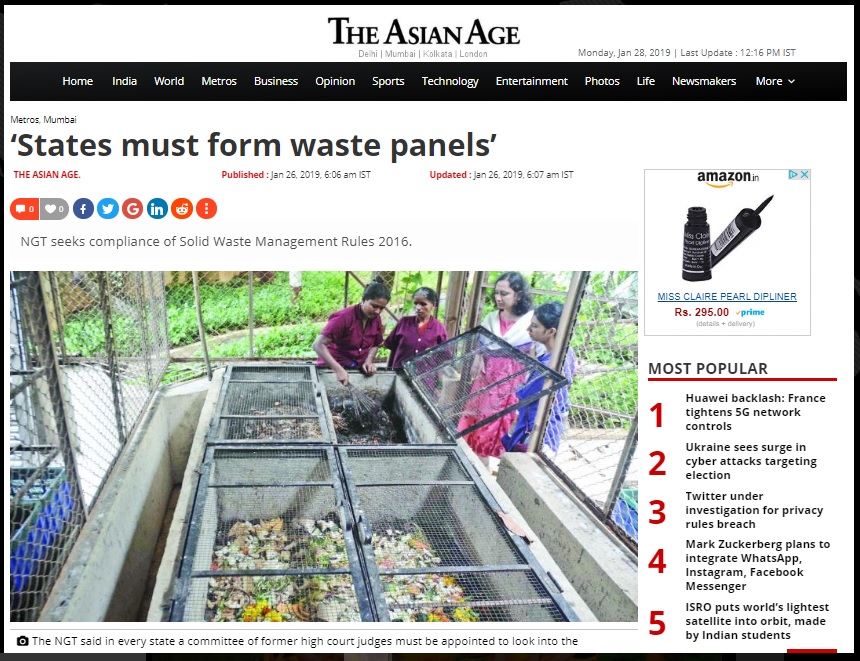Click The Asian Age logo
The width and height of the screenshot is (860, 661).
tap(423, 32)
